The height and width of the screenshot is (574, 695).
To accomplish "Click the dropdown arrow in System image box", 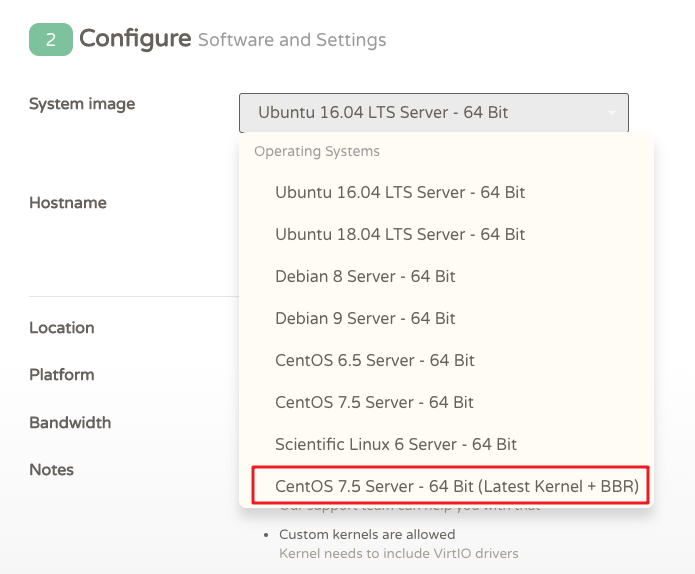I will [x=612, y=113].
